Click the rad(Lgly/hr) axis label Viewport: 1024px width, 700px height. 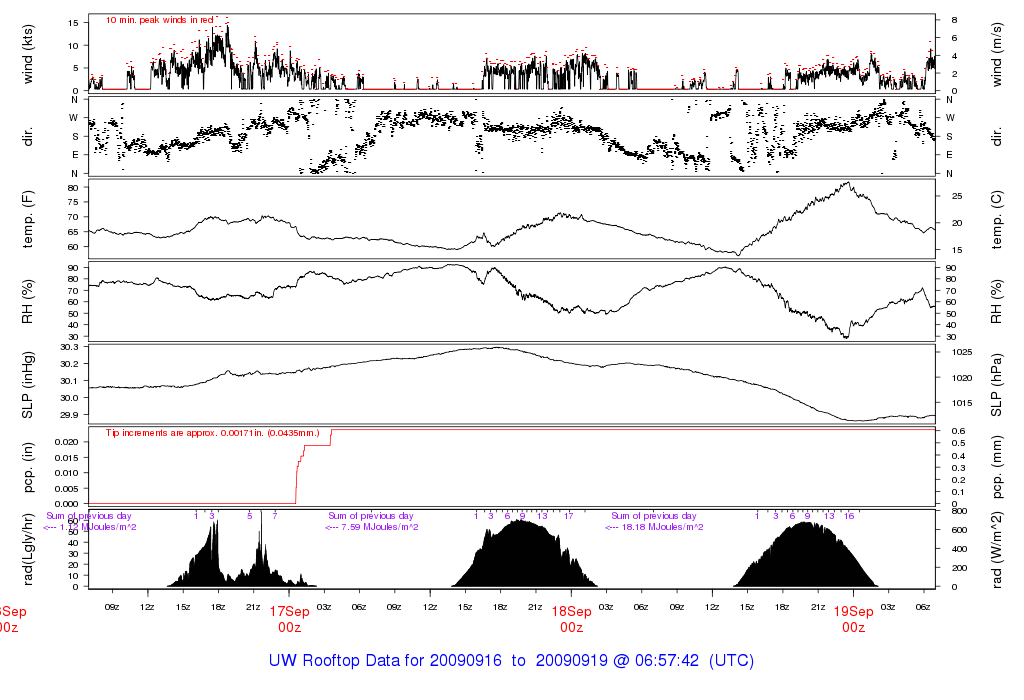[x=27, y=549]
